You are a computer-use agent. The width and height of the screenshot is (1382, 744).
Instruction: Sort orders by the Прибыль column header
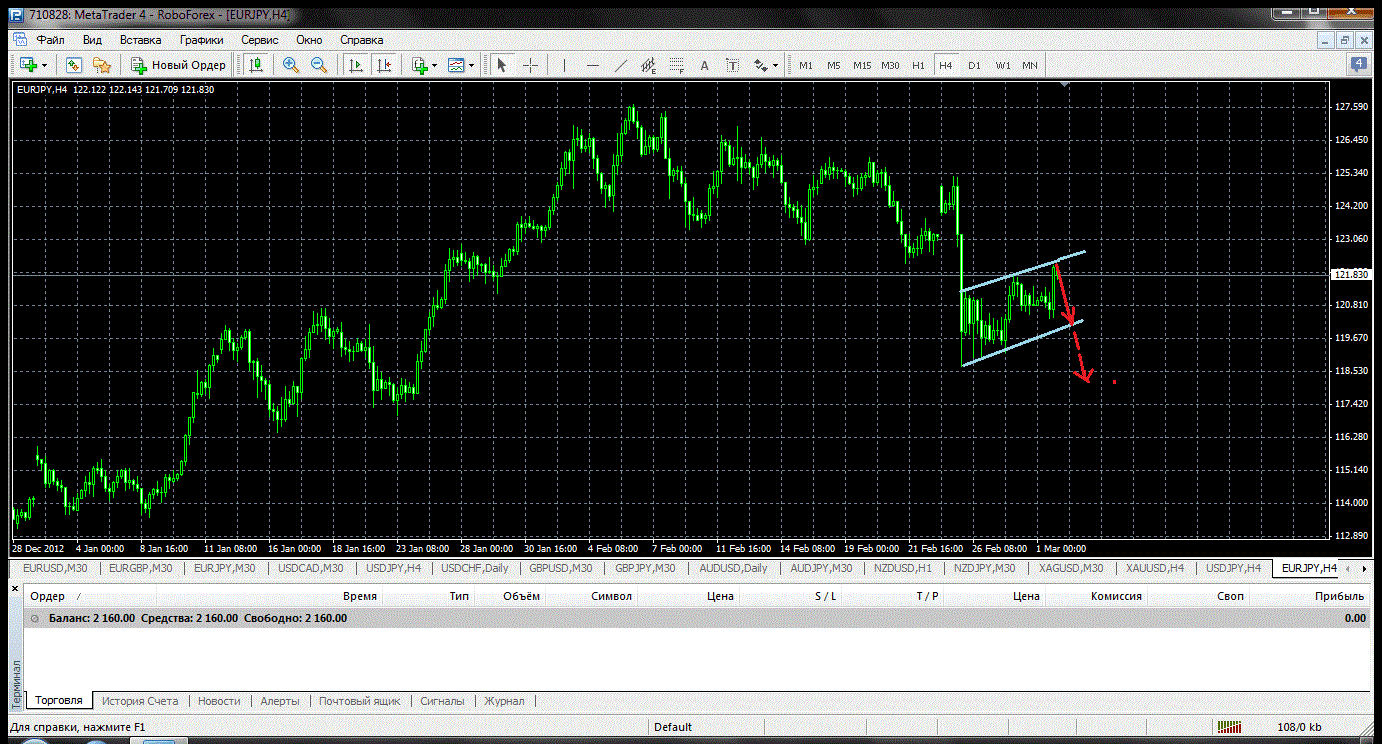tap(1339, 596)
